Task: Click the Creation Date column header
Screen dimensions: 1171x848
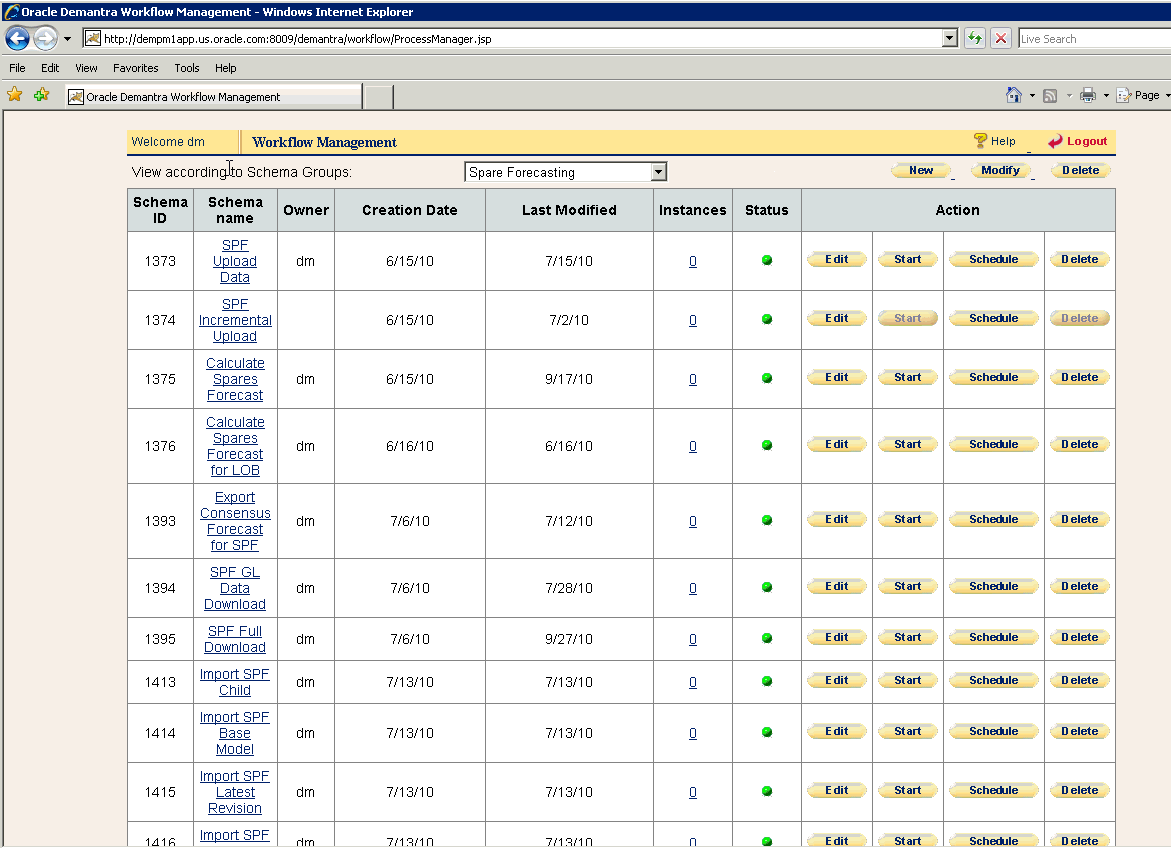Action: point(409,210)
